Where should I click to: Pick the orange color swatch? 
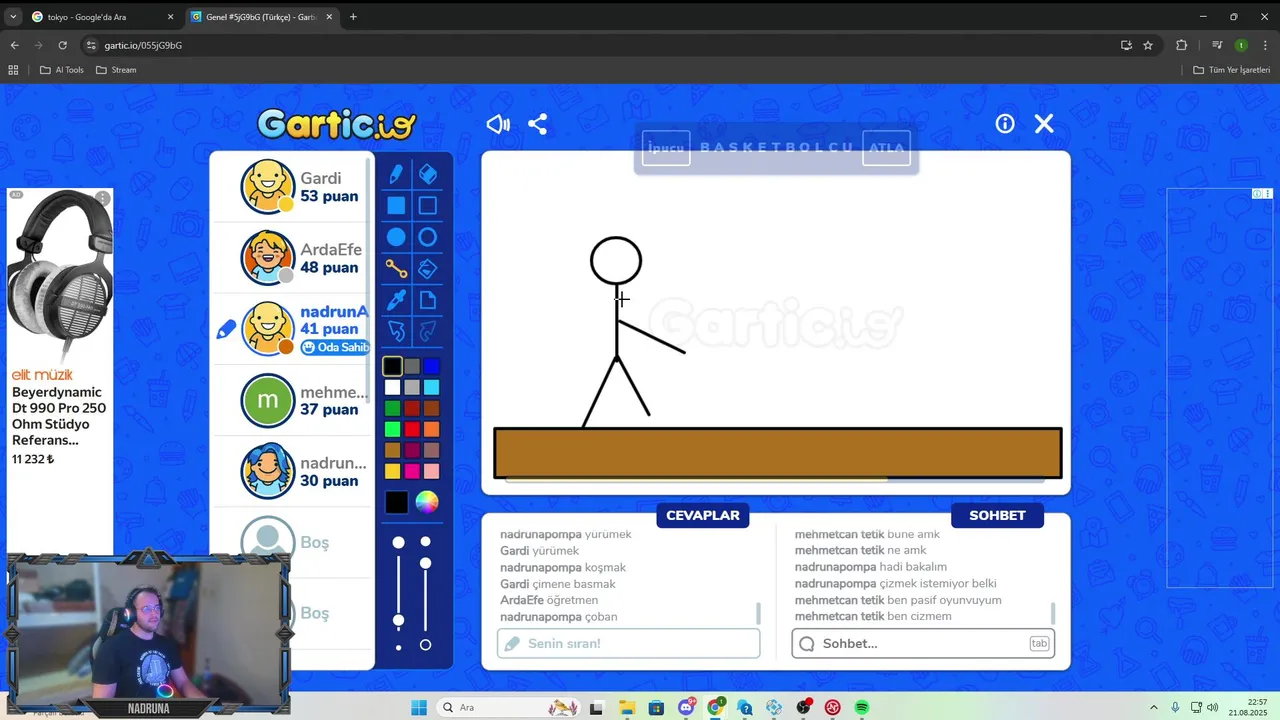[x=431, y=430]
